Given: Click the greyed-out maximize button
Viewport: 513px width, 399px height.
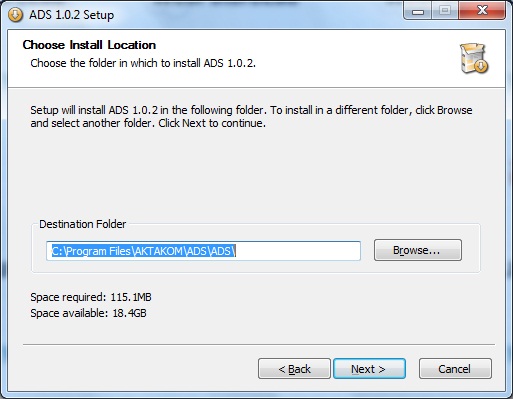Looking at the screenshot, I should click(445, 11).
